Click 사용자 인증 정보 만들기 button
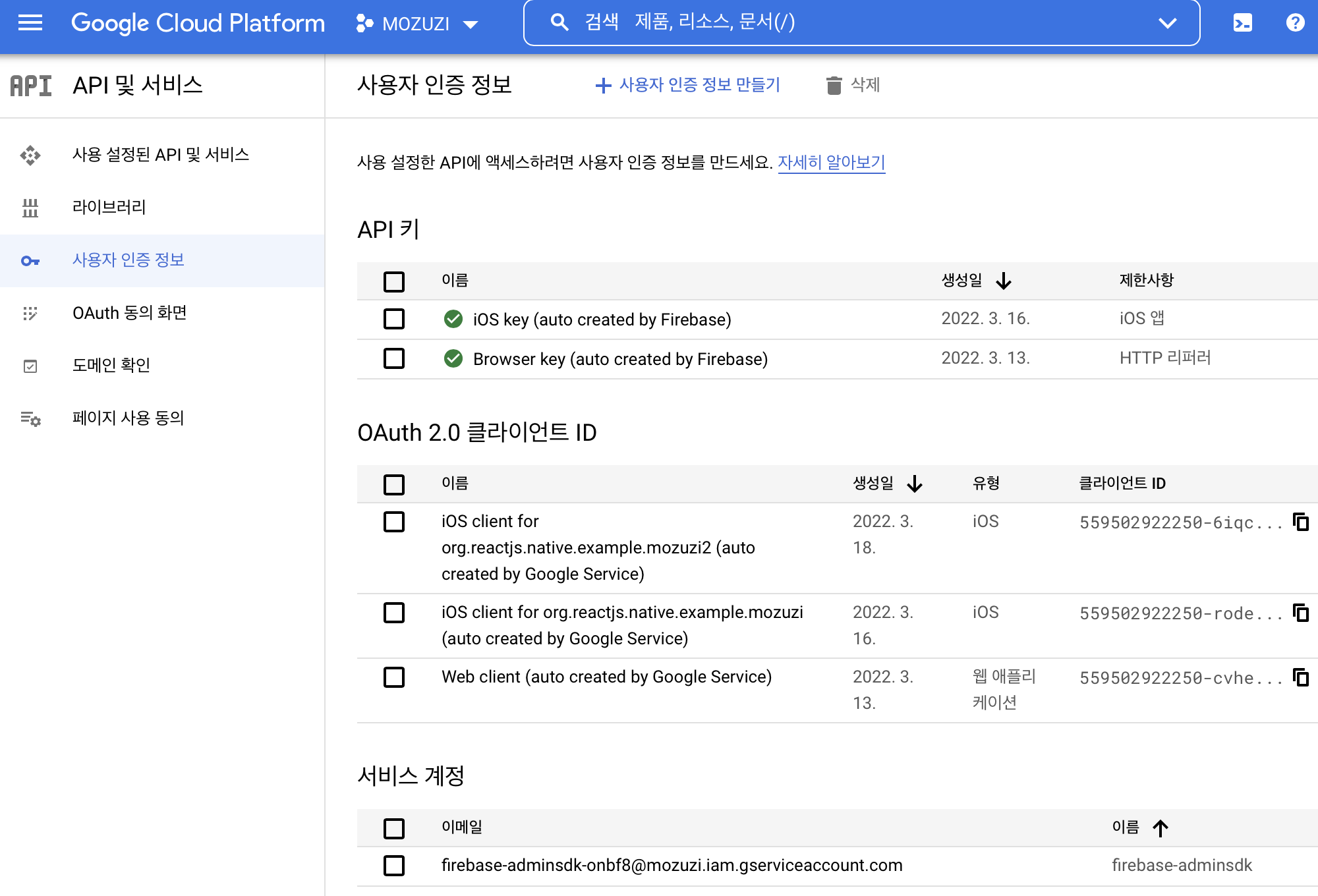Image resolution: width=1318 pixels, height=896 pixels. [x=687, y=85]
